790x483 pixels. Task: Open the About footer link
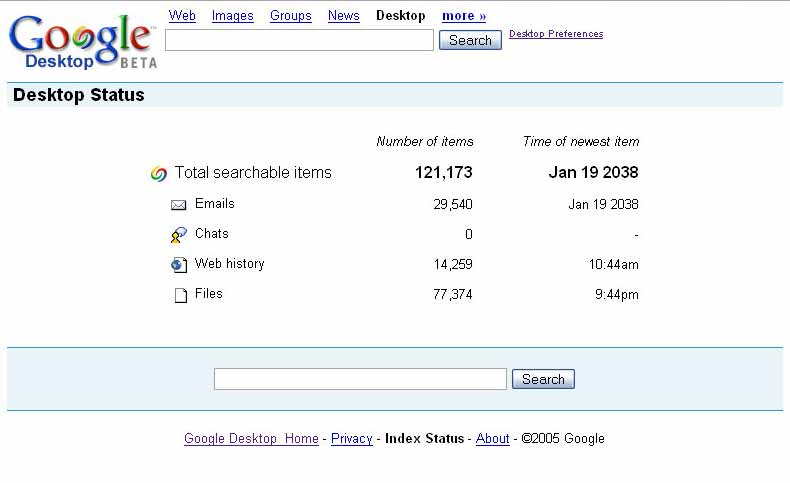pos(493,439)
